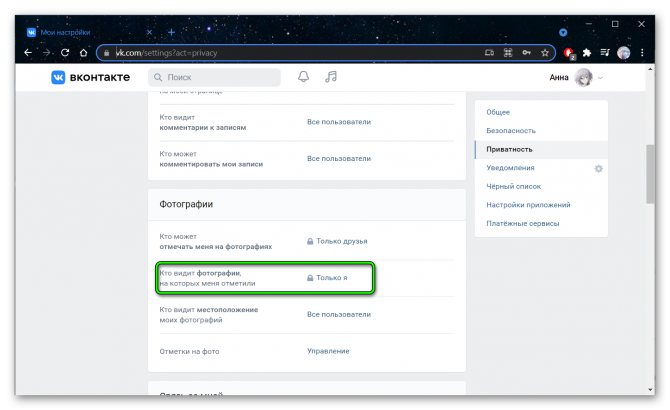Go to browser home page icon

click(x=85, y=52)
